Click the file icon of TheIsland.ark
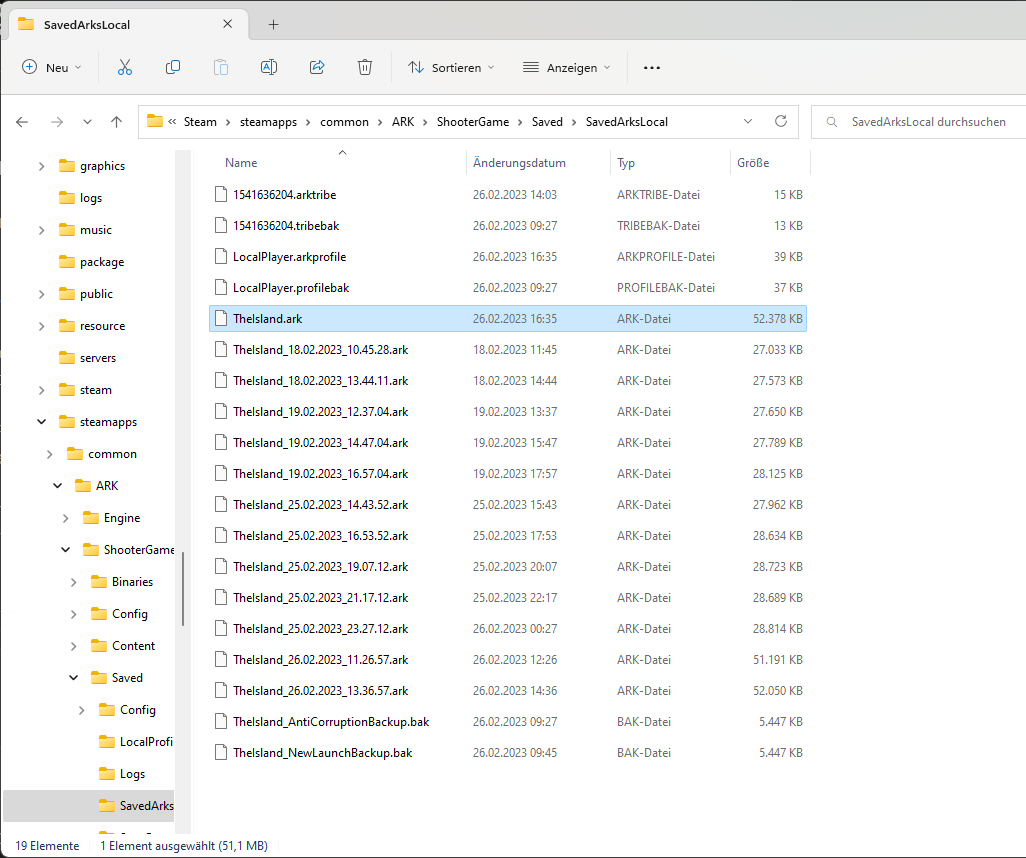The width and height of the screenshot is (1026, 858). 221,319
